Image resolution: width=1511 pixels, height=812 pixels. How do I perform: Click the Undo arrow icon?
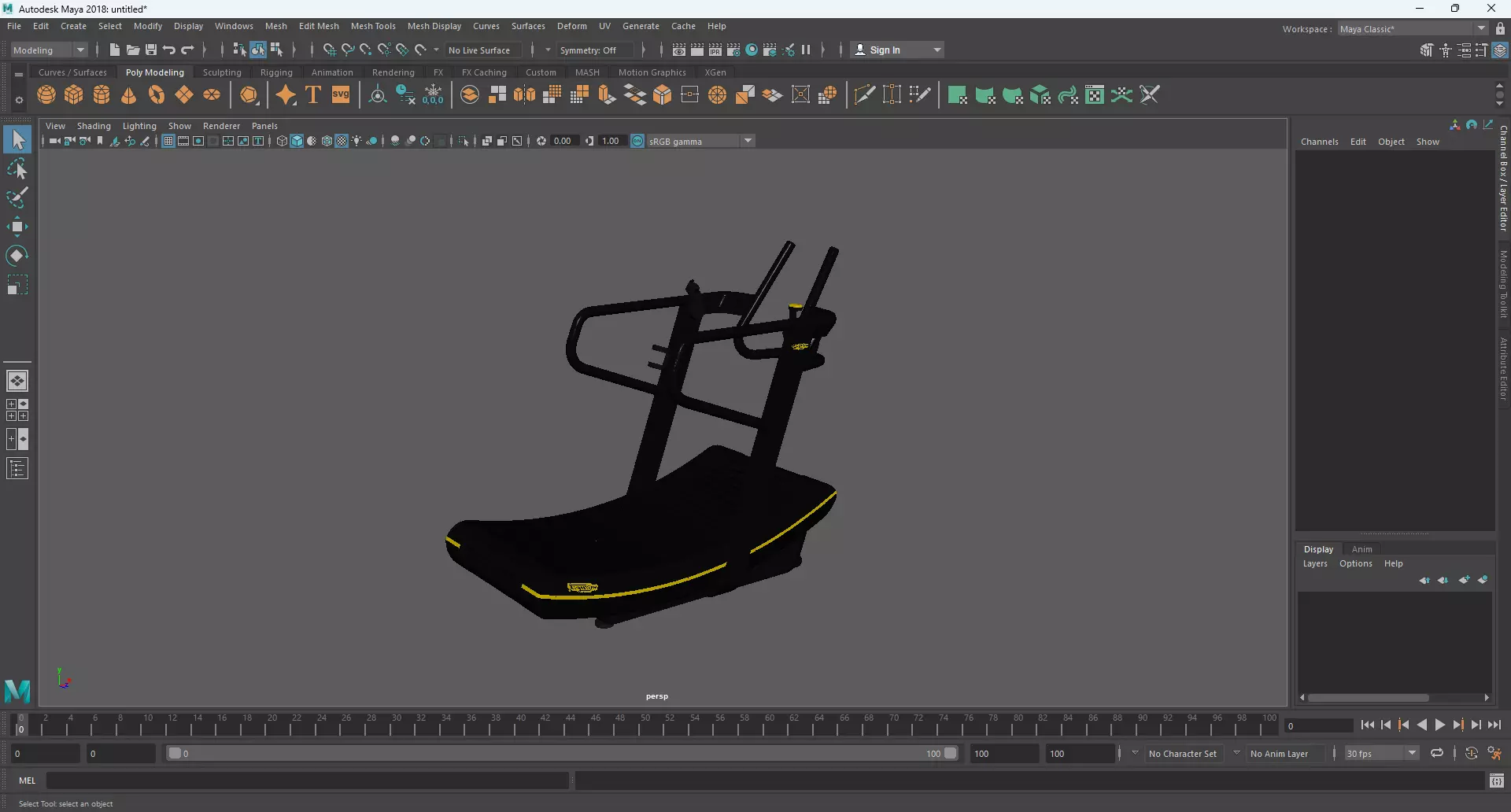(x=169, y=50)
